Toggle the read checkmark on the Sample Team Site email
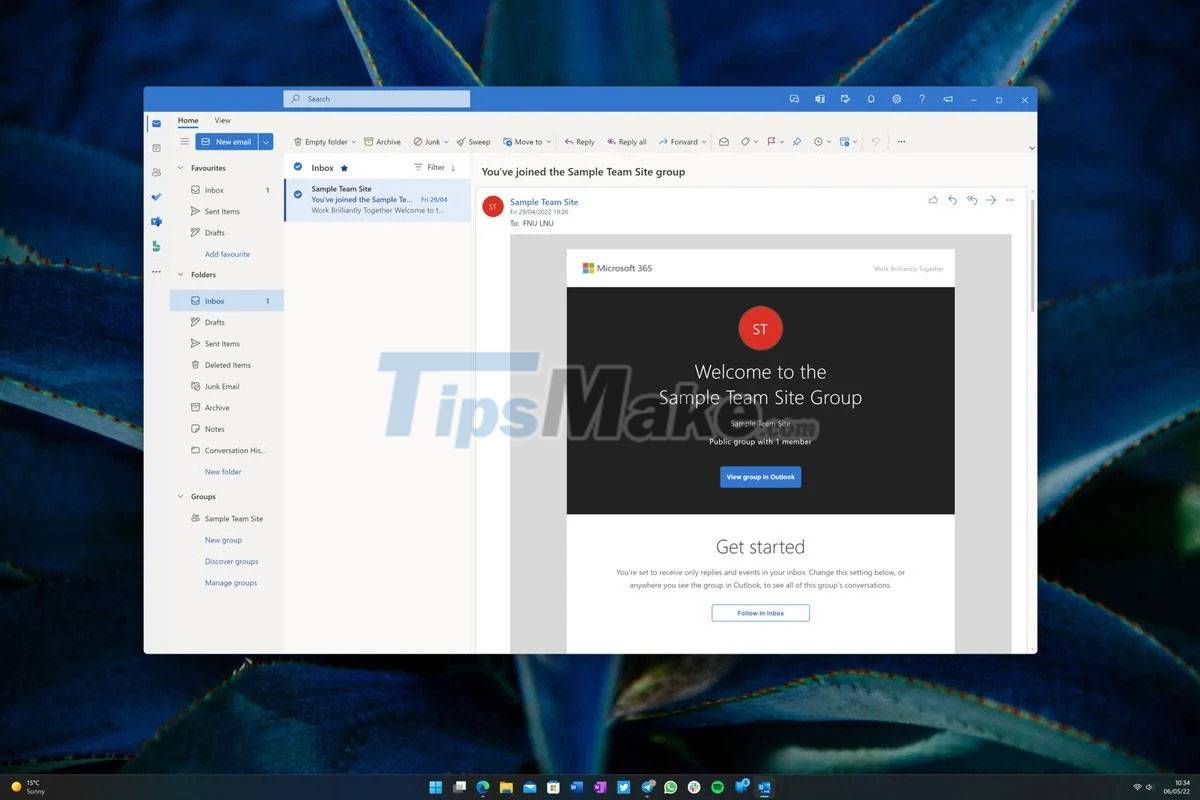This screenshot has height=800, width=1200. point(298,196)
